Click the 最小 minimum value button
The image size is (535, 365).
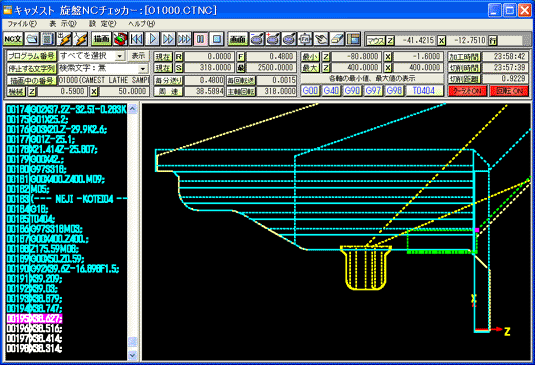point(310,57)
